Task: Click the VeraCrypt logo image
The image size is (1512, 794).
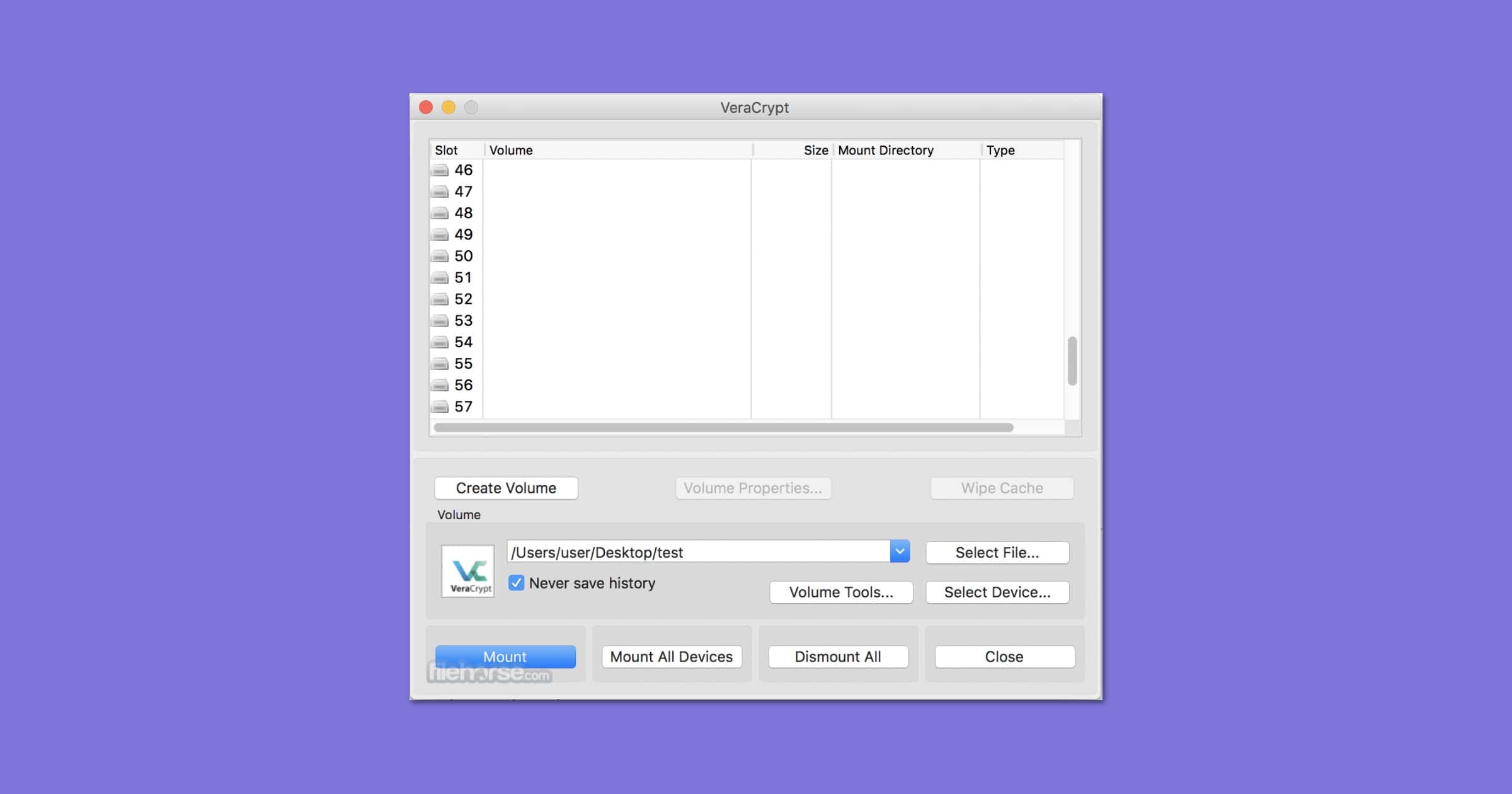Action: (467, 571)
